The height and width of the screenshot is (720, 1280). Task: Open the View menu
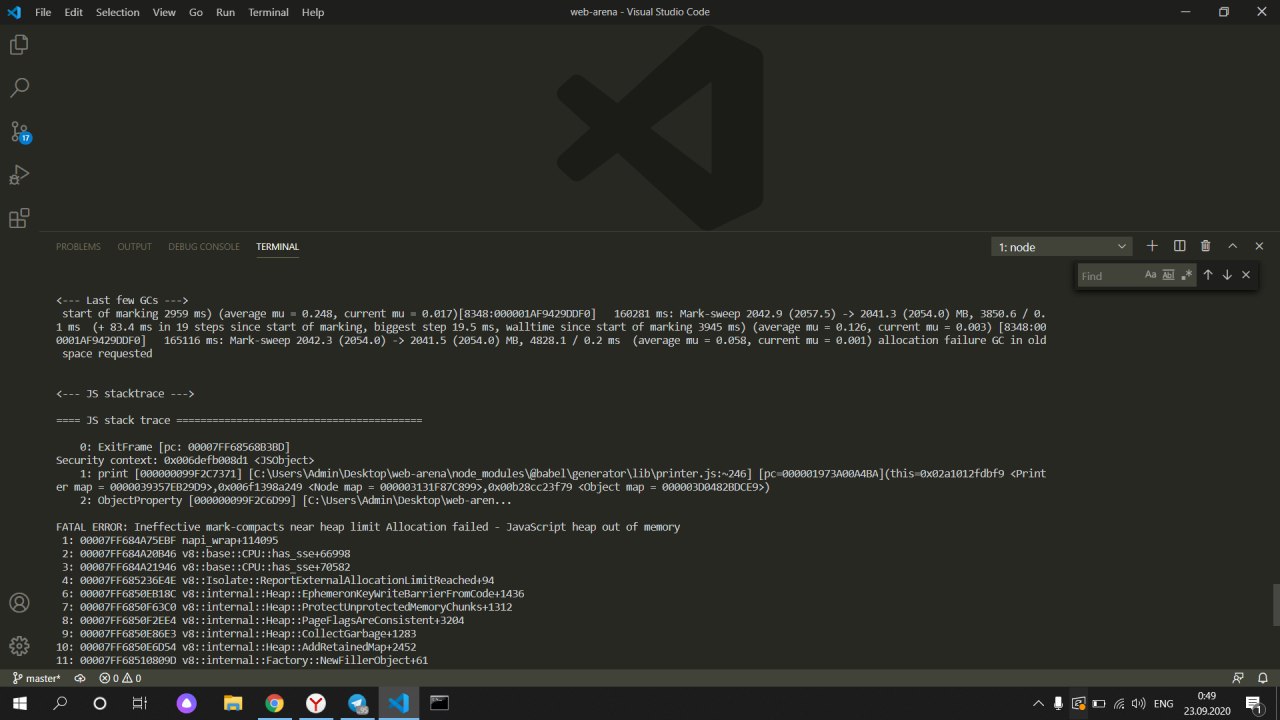click(x=165, y=12)
